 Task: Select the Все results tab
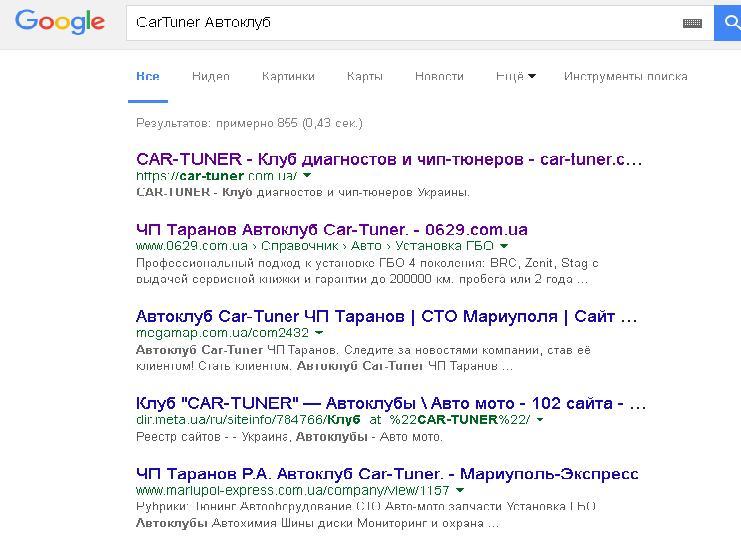[148, 76]
